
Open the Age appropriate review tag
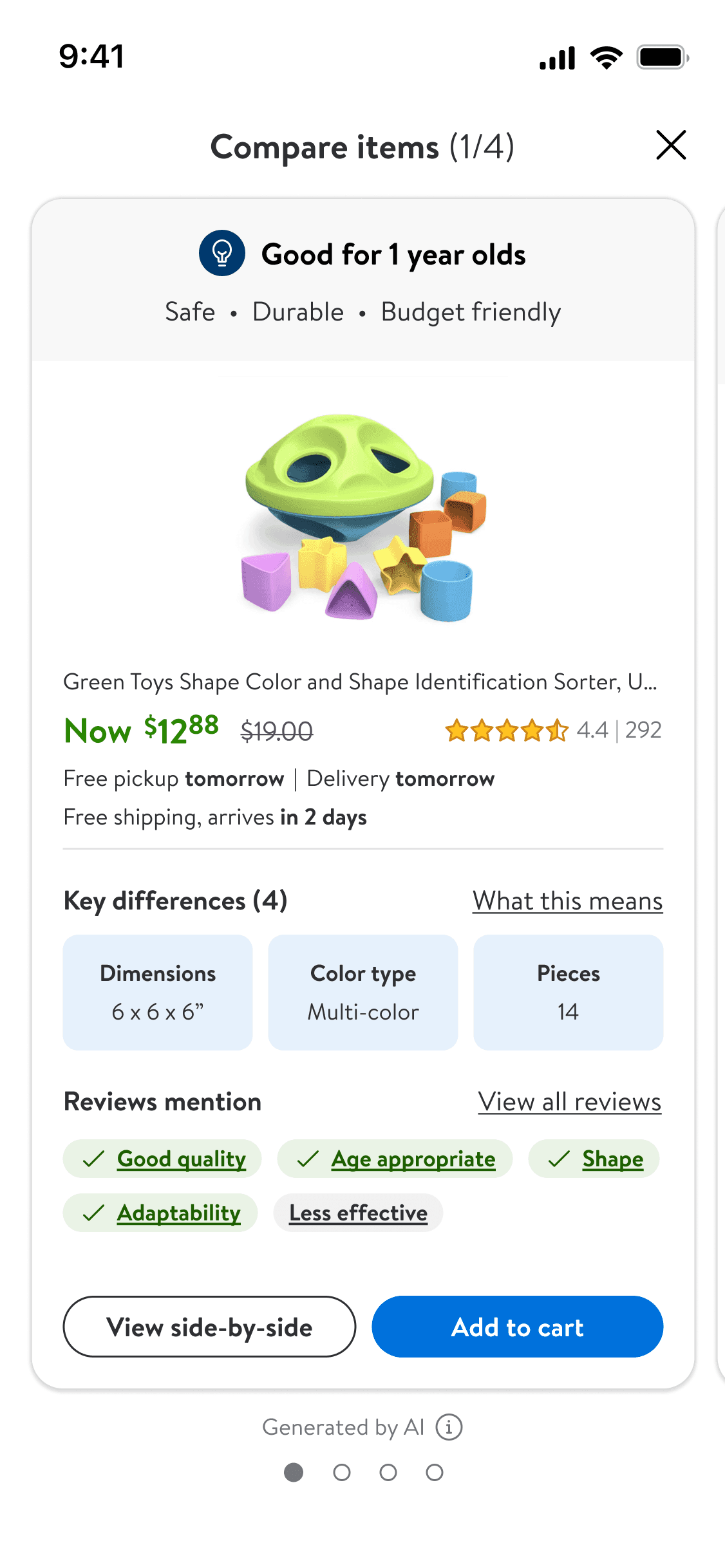(395, 1159)
